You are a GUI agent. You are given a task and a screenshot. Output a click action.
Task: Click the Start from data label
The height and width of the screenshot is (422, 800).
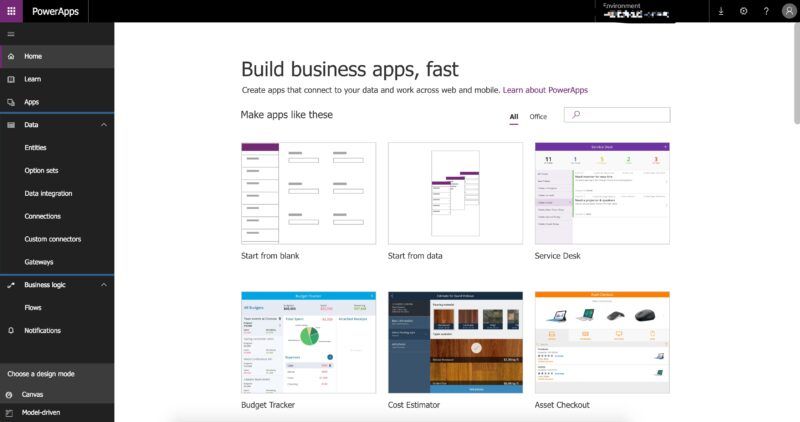coord(415,256)
